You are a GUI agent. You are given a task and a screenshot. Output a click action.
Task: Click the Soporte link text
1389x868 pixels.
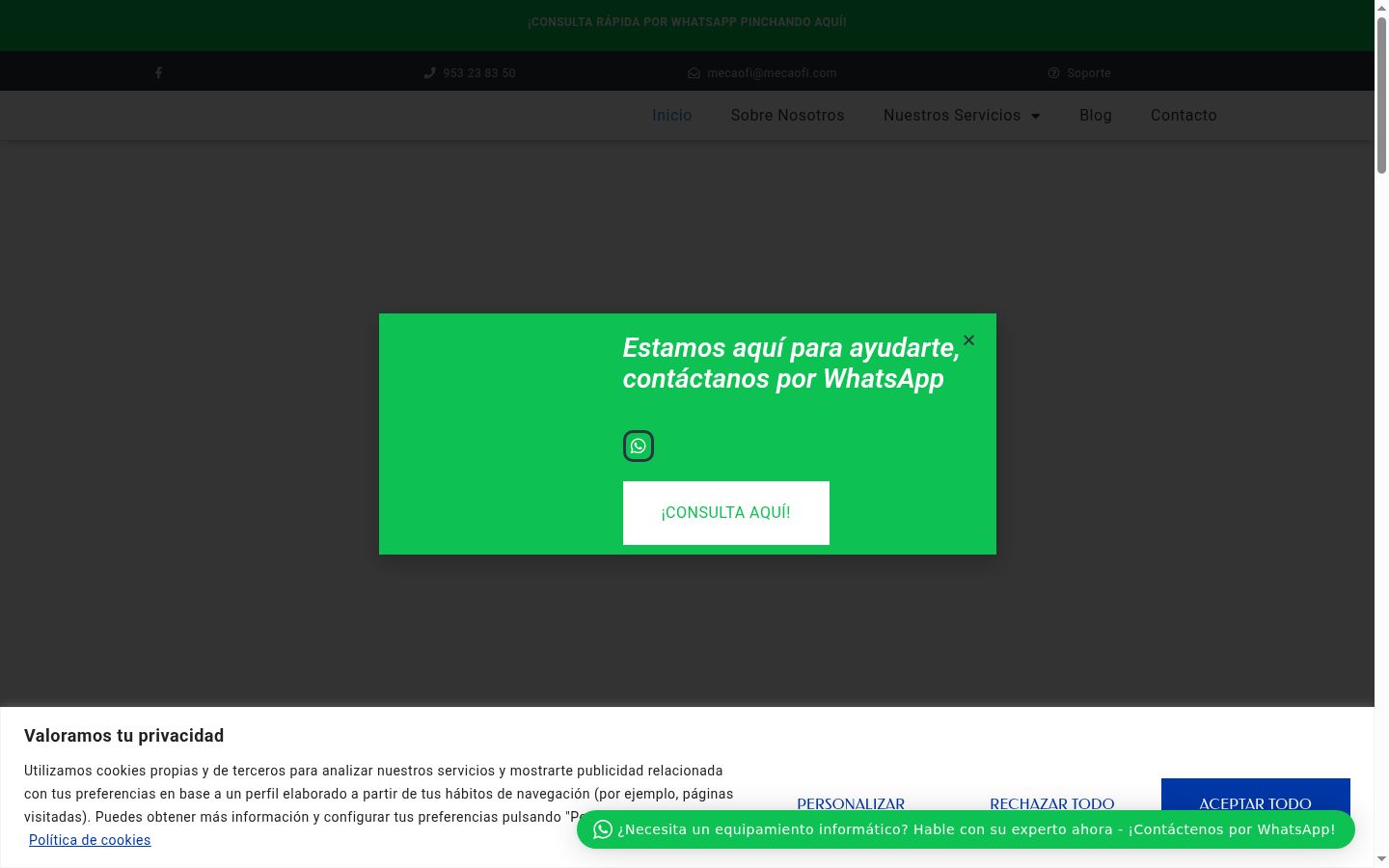pyautogui.click(x=1089, y=73)
